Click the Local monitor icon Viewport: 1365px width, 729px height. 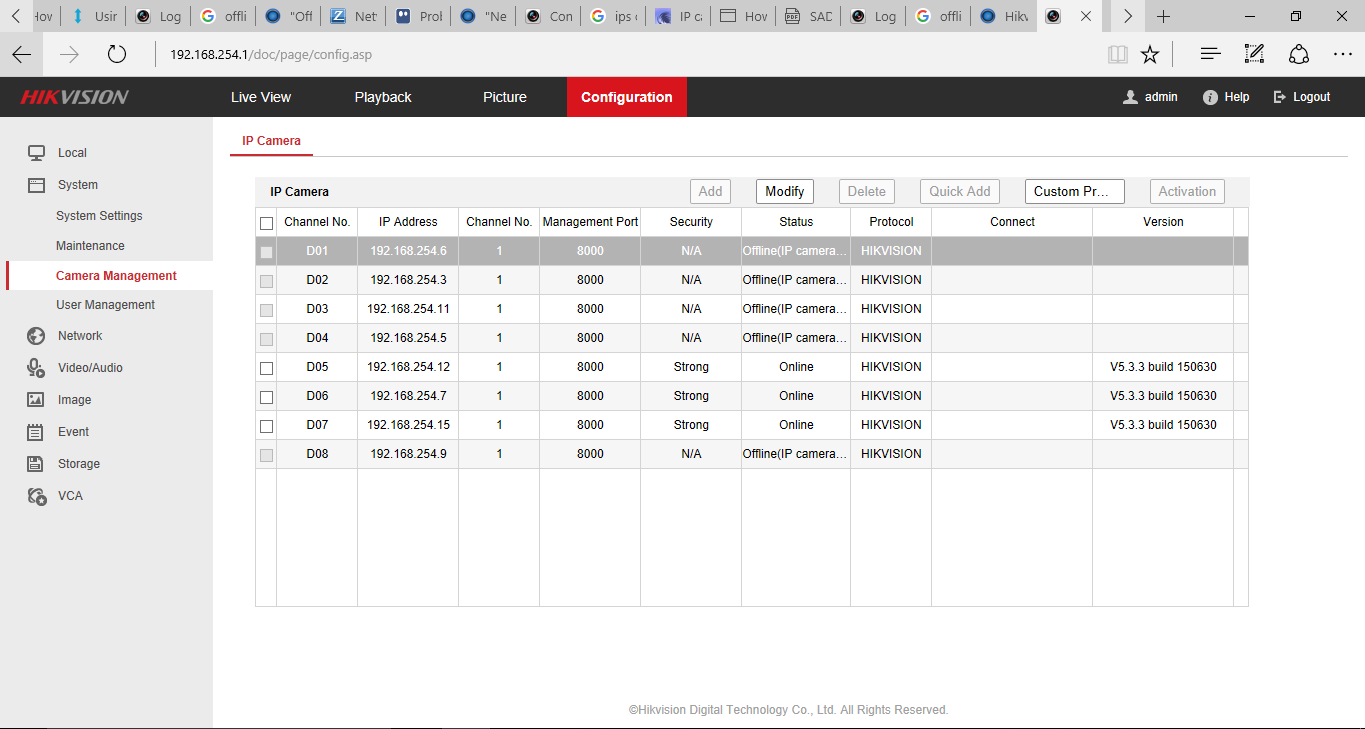pyautogui.click(x=36, y=153)
